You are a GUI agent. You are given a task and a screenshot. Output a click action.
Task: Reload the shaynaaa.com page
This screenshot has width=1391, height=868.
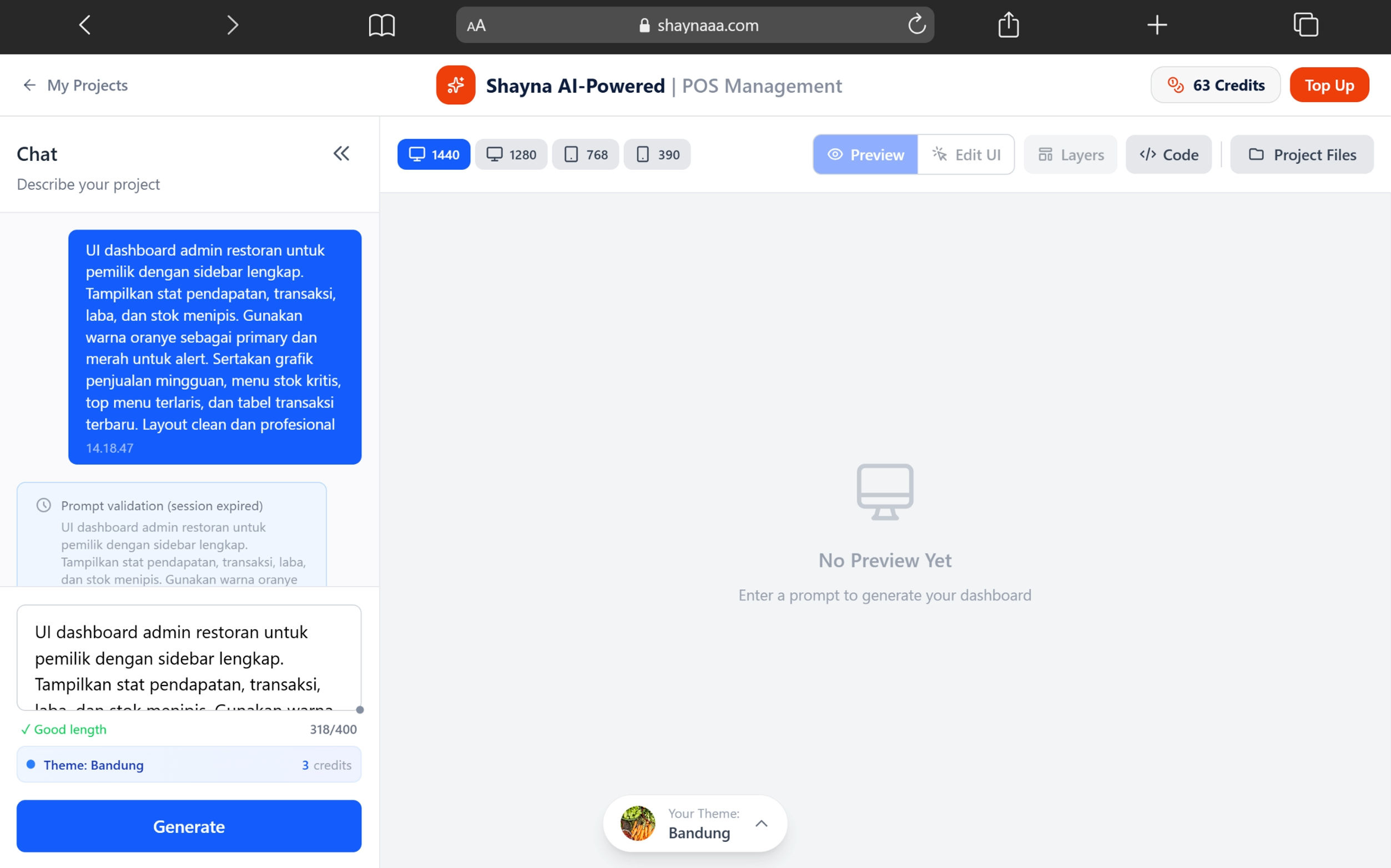tap(916, 24)
